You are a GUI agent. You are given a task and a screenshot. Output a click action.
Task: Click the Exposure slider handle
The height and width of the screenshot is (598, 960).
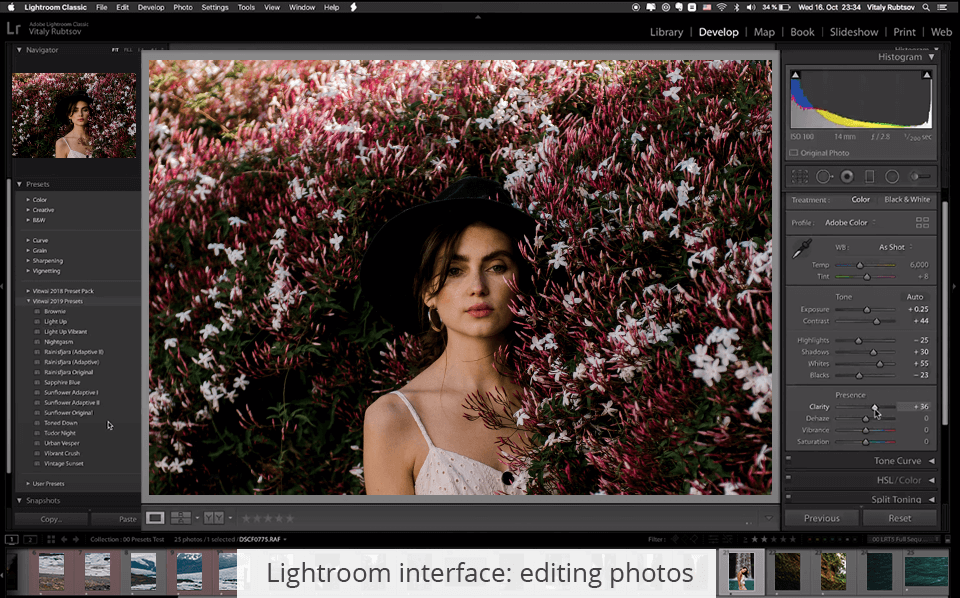point(866,310)
